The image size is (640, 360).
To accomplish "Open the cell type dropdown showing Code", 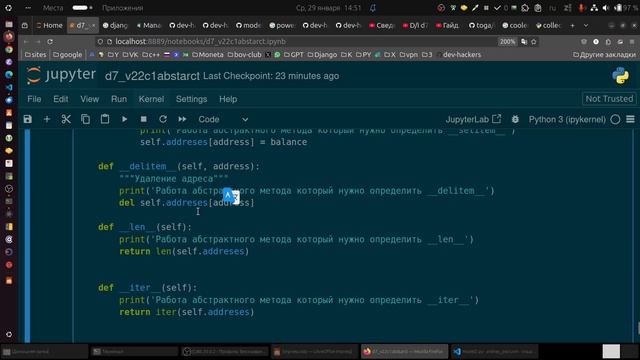I will point(223,119).
